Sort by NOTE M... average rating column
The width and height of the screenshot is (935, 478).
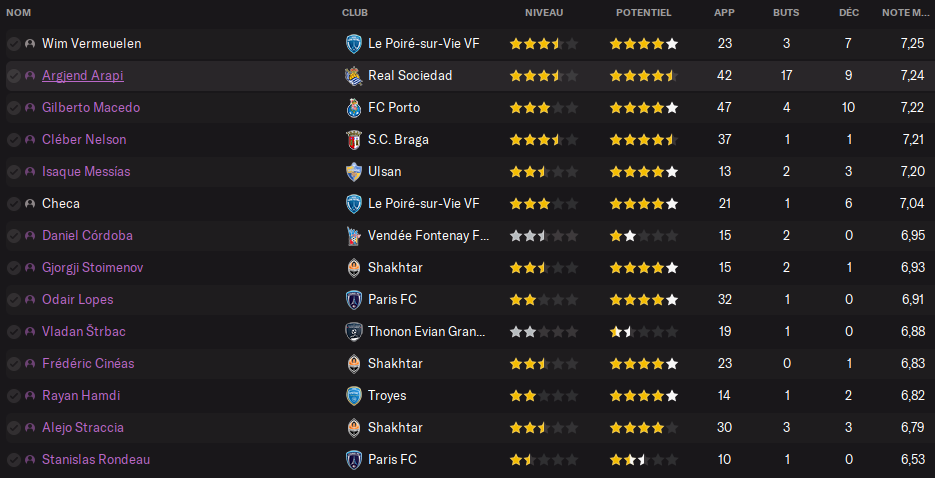[905, 13]
